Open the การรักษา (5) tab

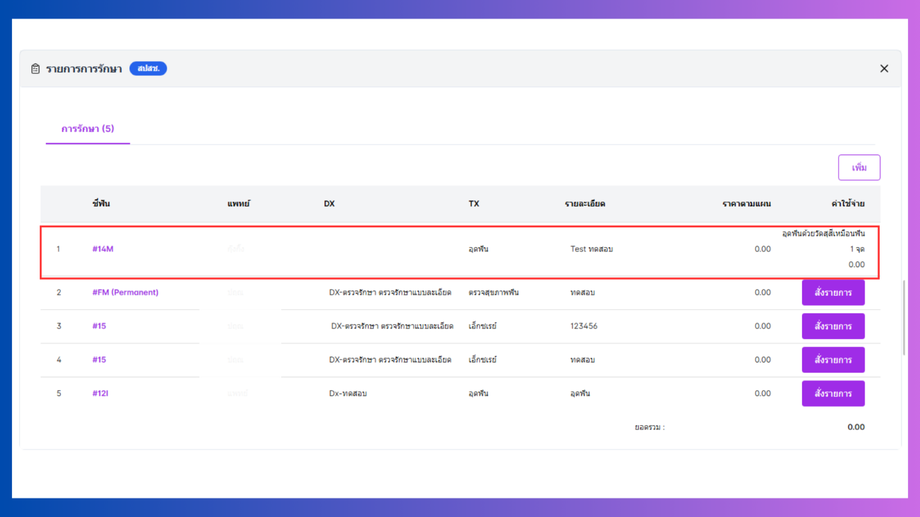tap(87, 129)
